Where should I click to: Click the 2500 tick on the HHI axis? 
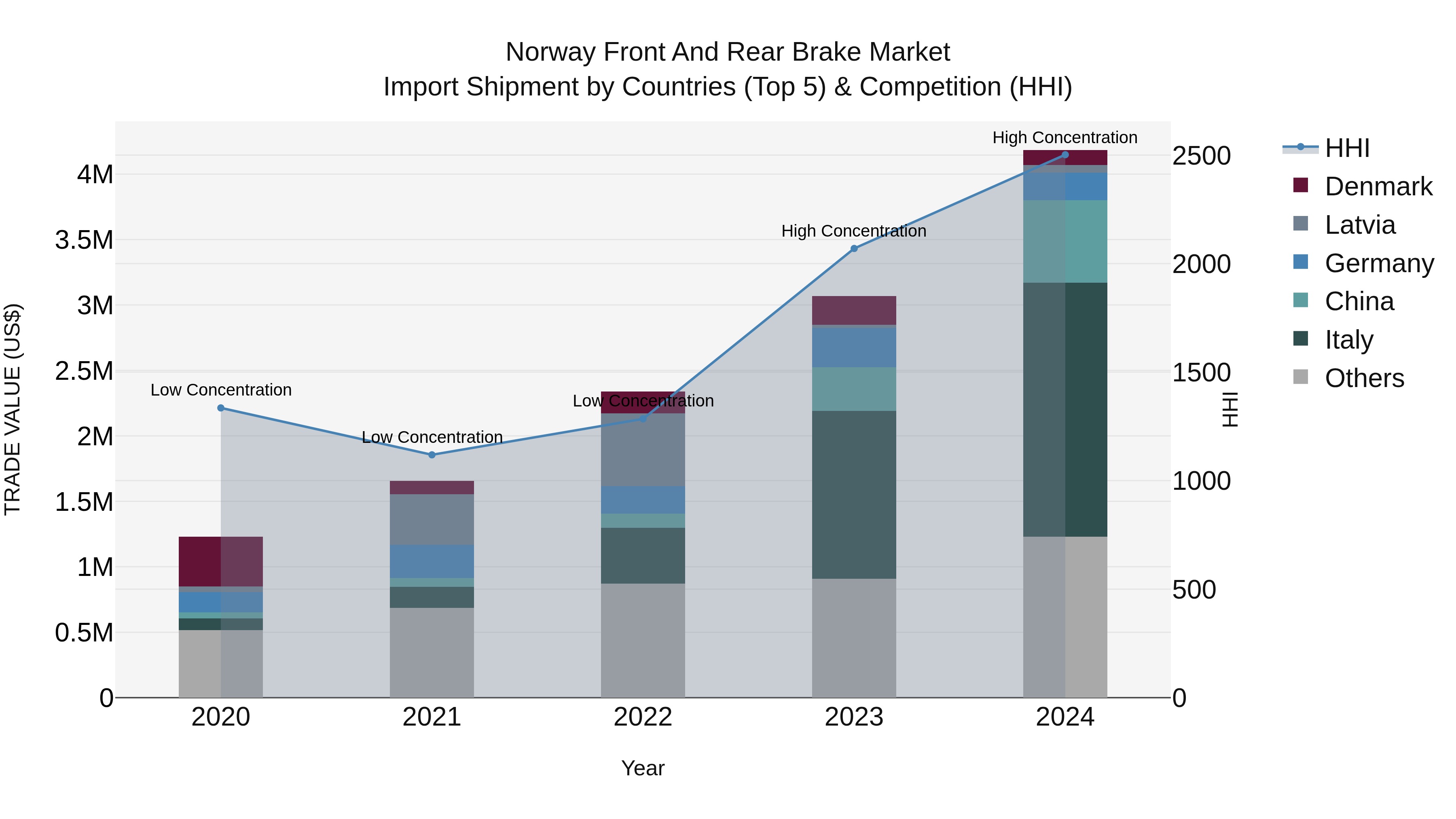(x=1202, y=156)
